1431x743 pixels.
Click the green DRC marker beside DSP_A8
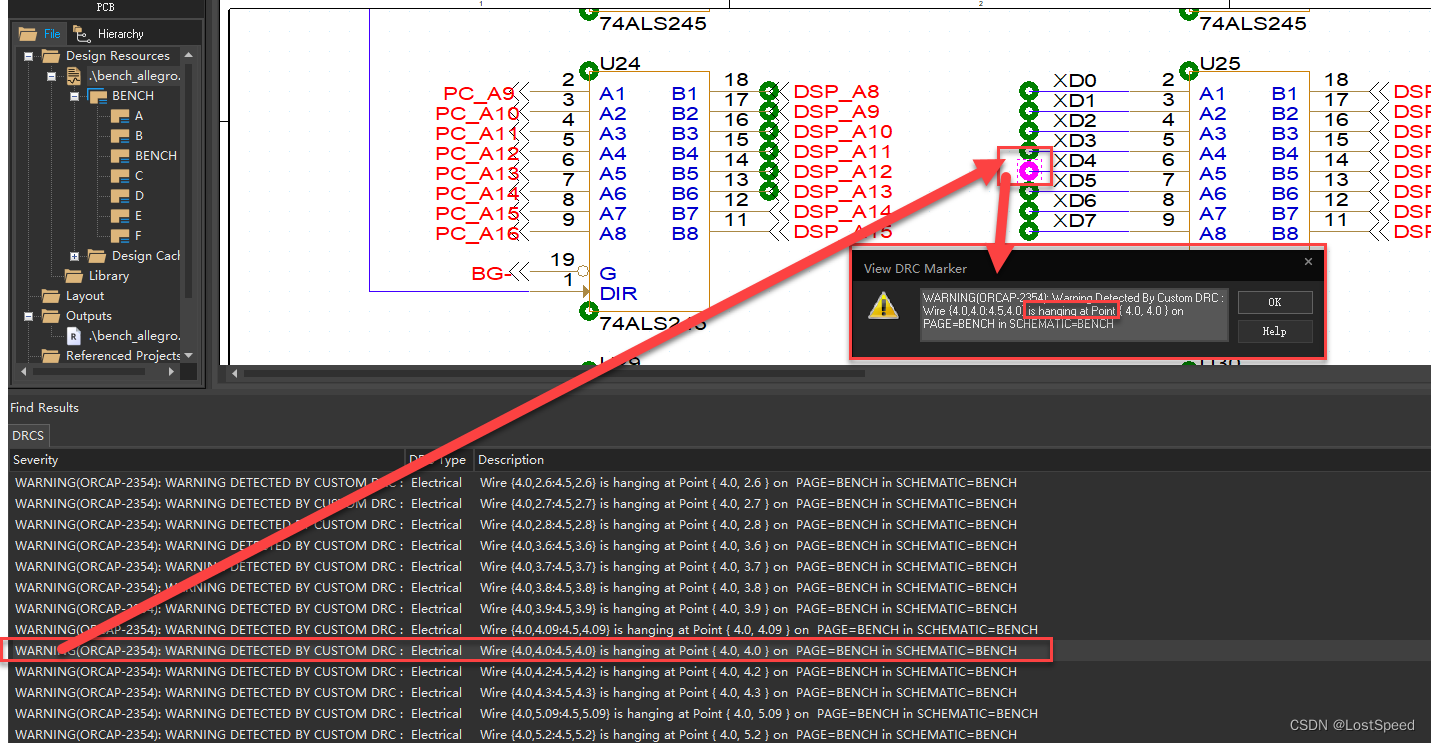click(x=768, y=91)
